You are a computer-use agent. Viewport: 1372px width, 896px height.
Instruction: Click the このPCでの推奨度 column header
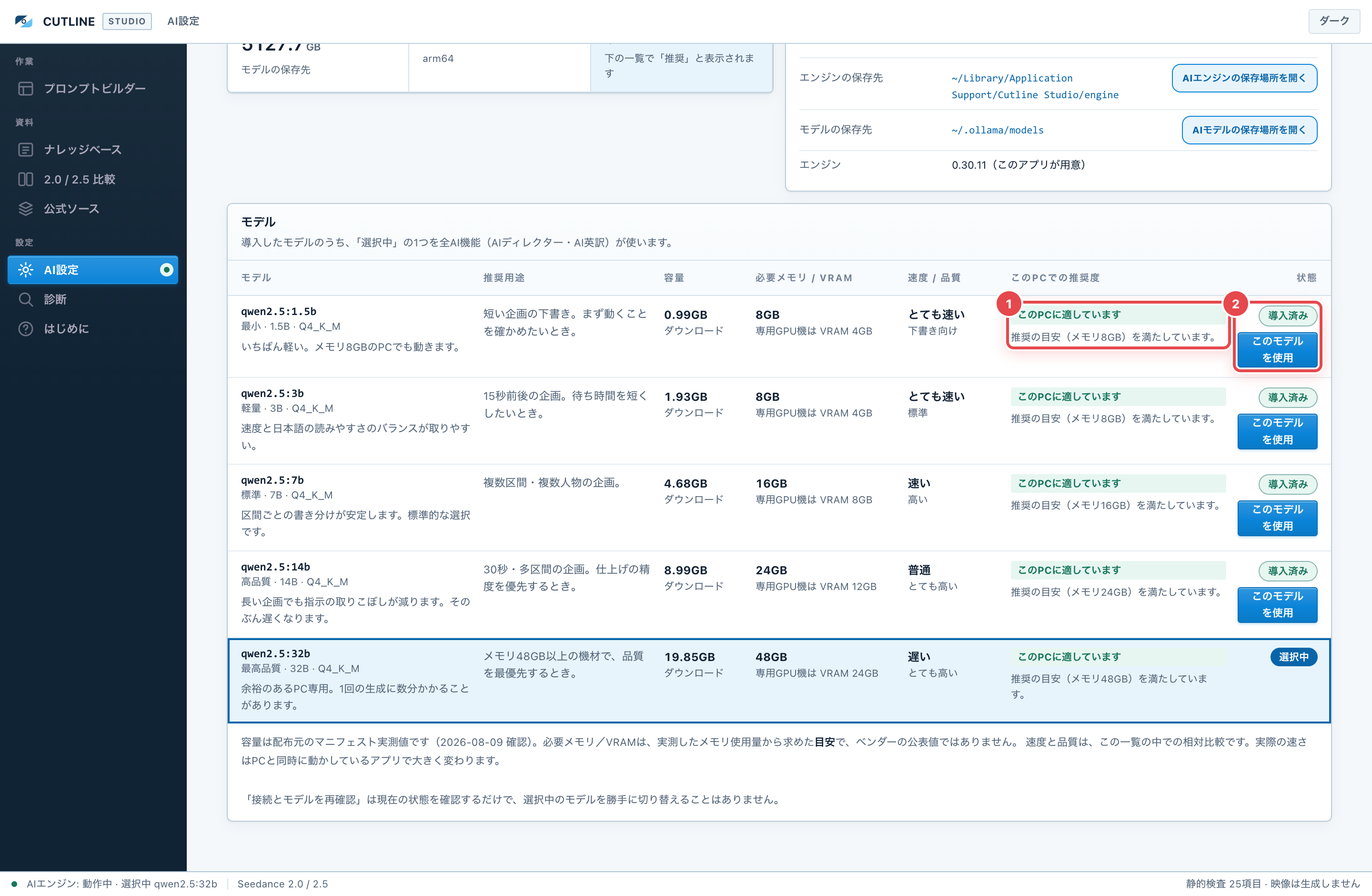[x=1055, y=277]
